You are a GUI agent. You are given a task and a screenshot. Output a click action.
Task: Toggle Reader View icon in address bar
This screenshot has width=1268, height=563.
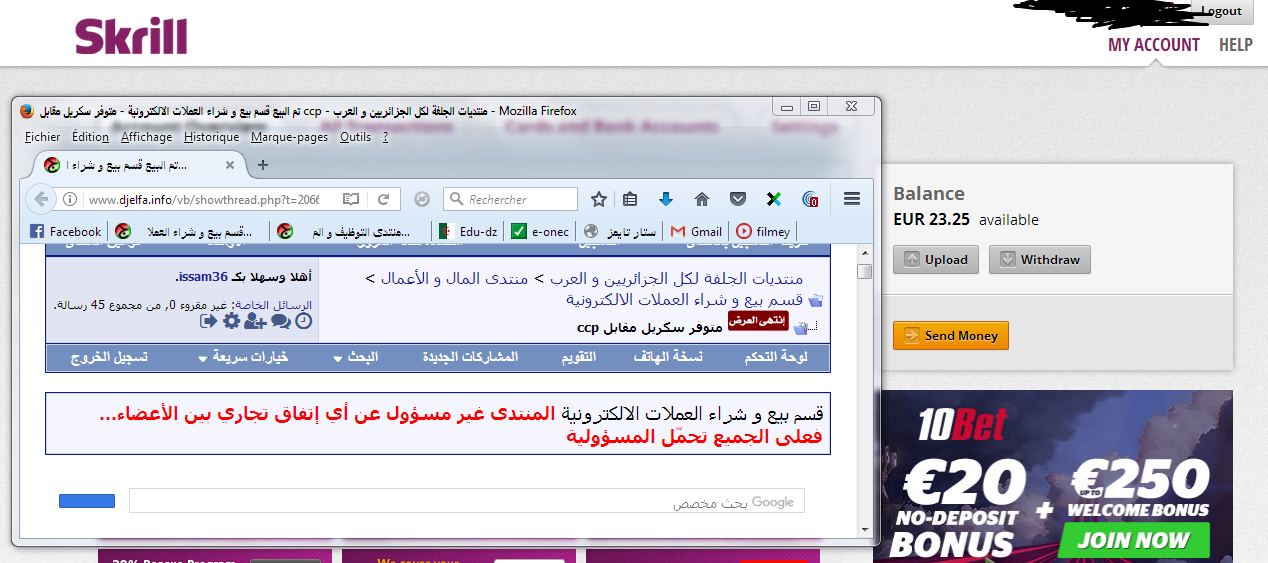click(x=351, y=199)
